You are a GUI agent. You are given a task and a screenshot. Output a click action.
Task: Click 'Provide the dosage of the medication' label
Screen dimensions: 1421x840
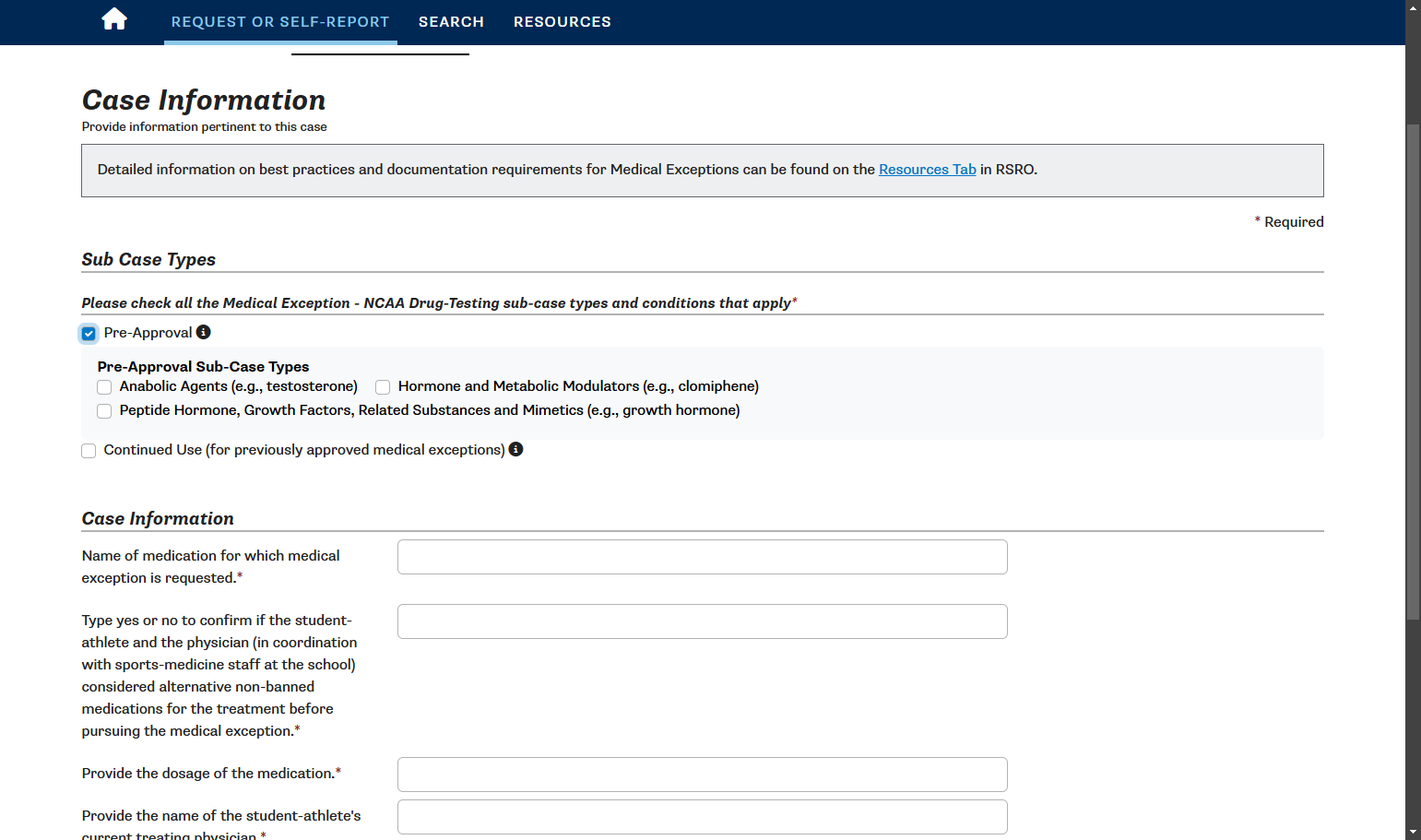(211, 773)
